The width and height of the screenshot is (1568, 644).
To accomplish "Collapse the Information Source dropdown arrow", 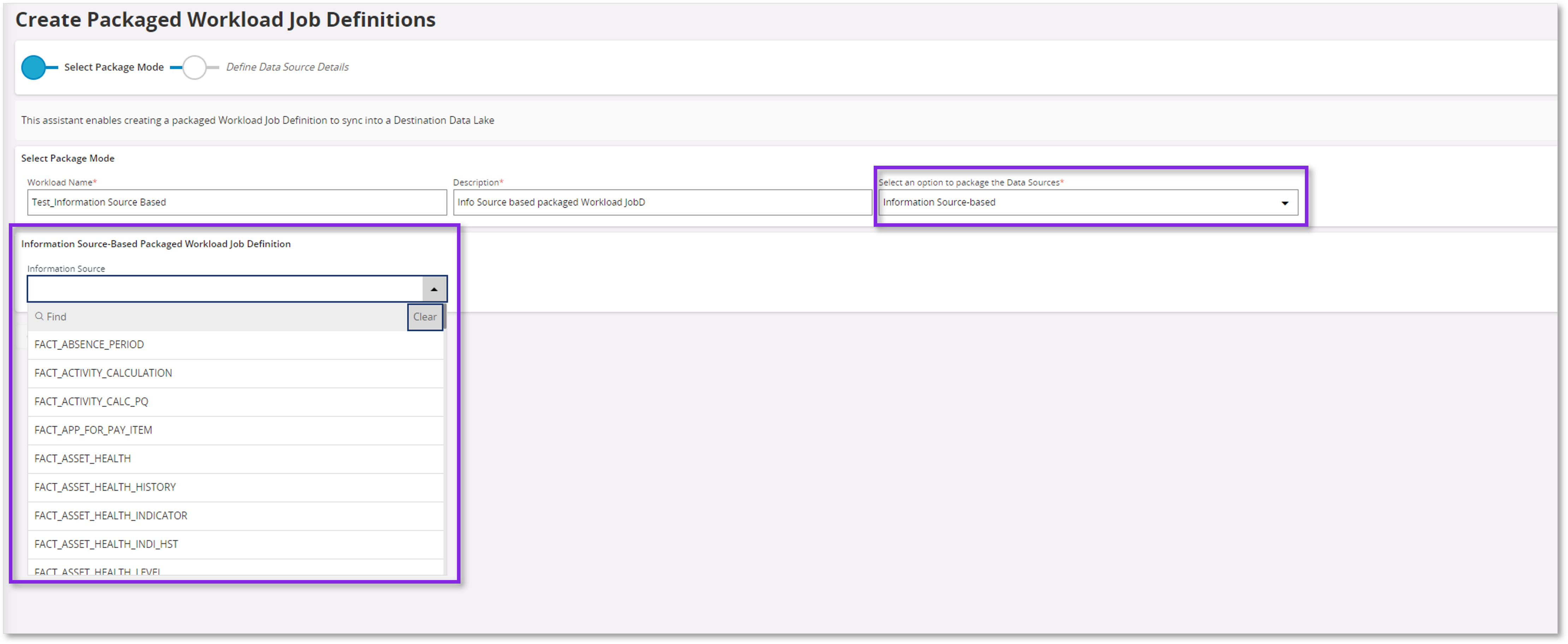I will point(434,289).
